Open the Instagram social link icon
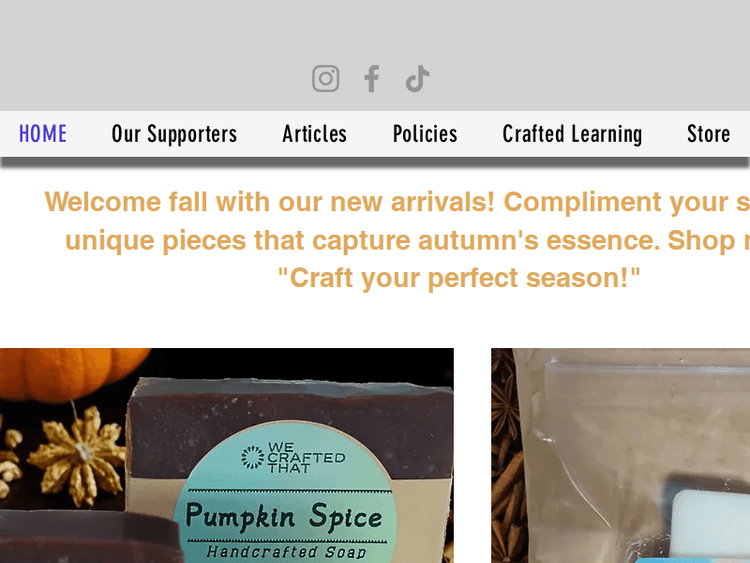The image size is (750, 563). click(x=326, y=78)
